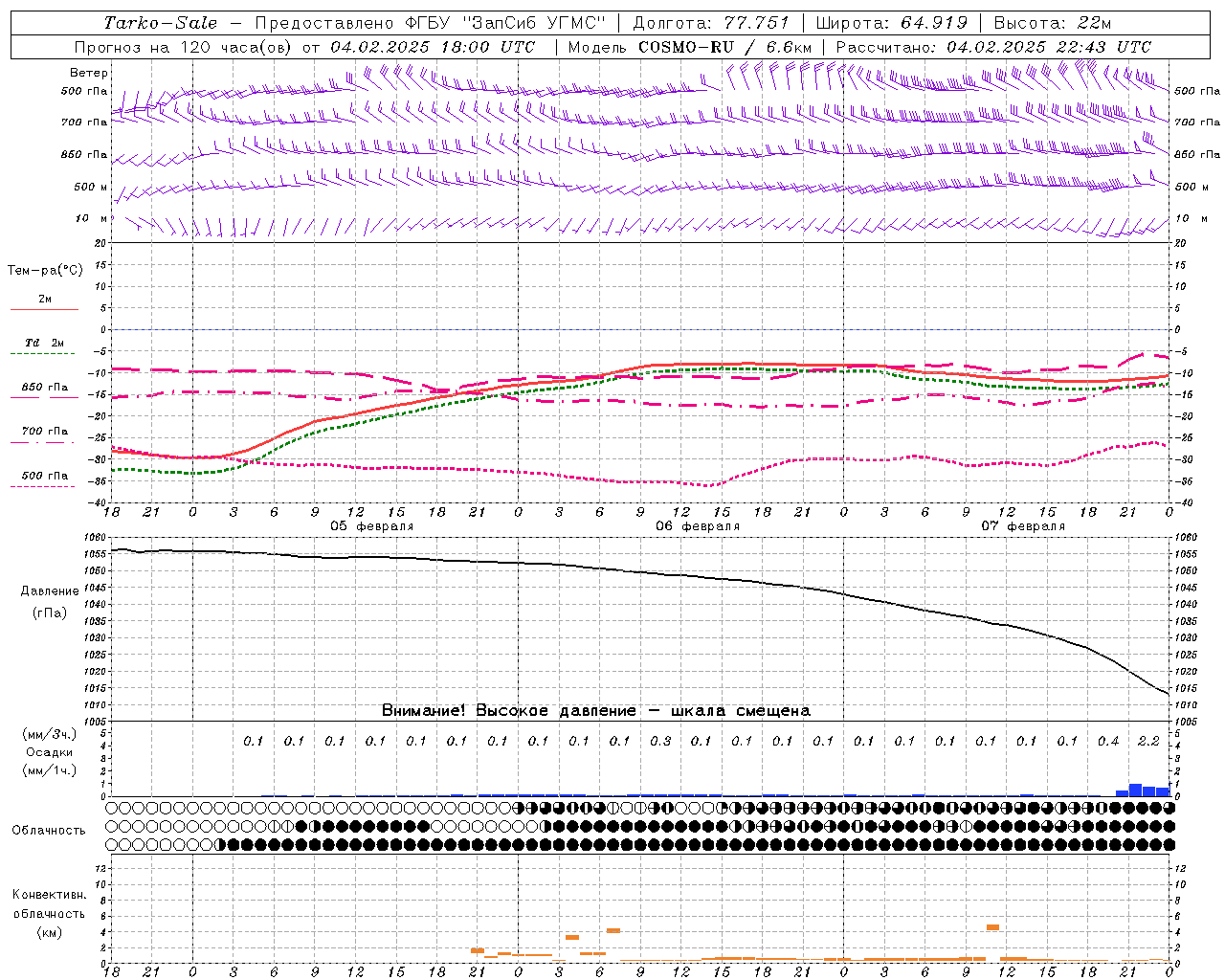The image size is (1225, 980).
Task: Click the model name COSMO-RU / 6.6км
Action: point(724,47)
